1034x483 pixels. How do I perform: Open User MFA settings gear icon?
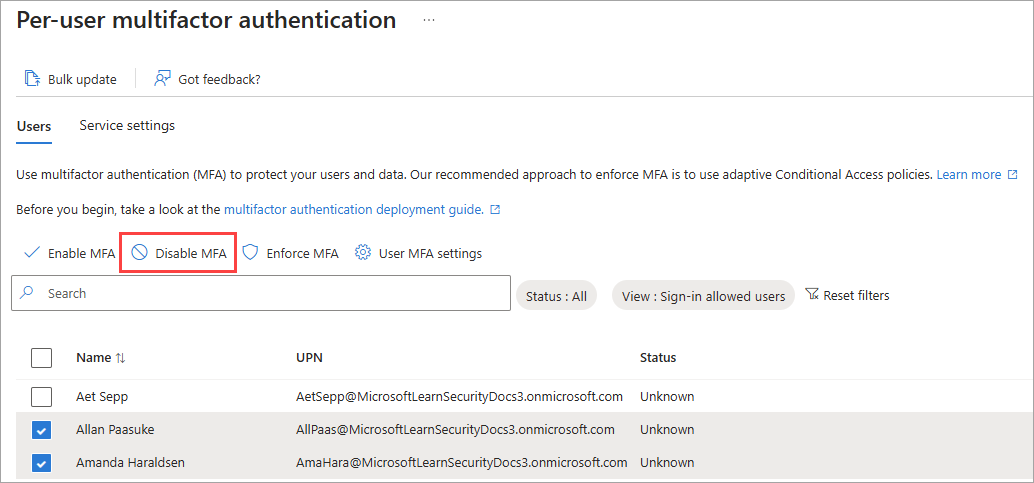pyautogui.click(x=363, y=253)
